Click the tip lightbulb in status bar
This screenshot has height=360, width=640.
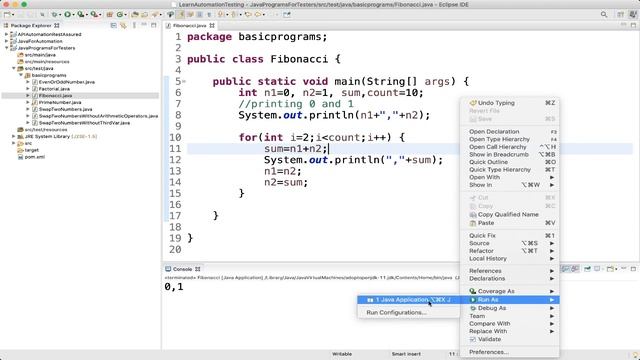(x=635, y=355)
